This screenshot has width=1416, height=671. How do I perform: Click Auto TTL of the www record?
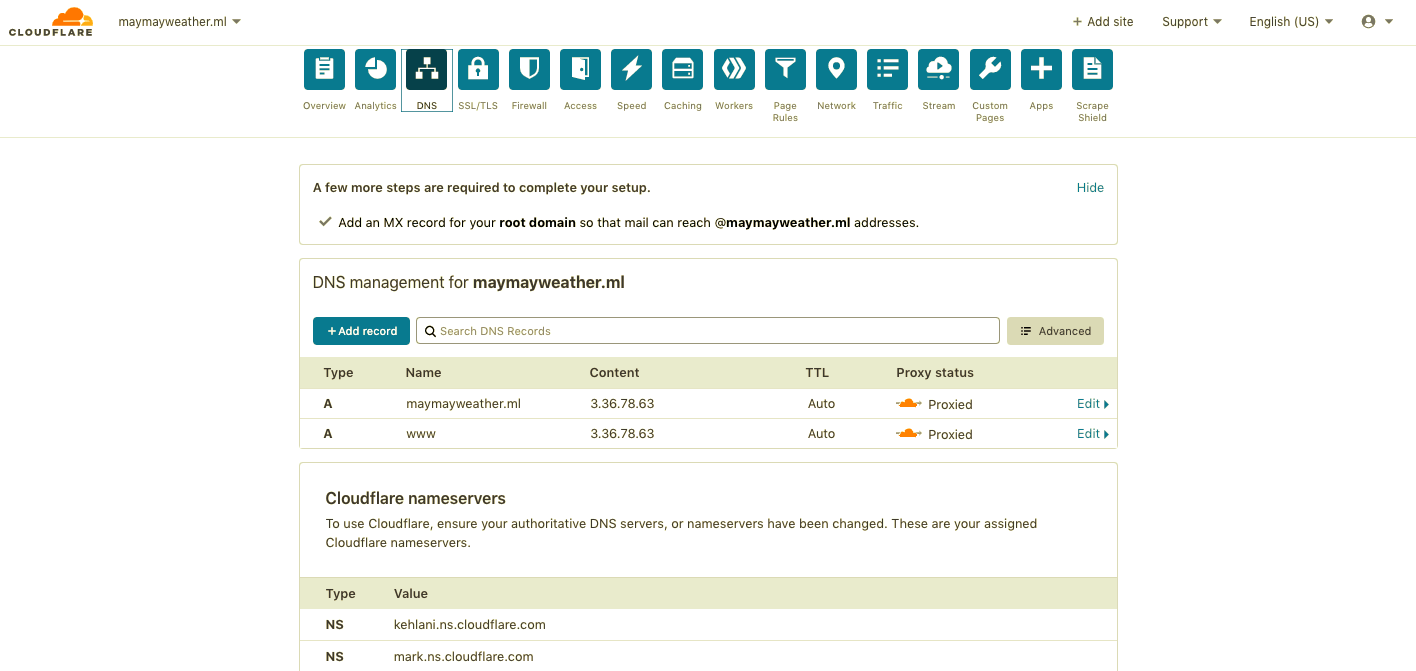point(821,434)
